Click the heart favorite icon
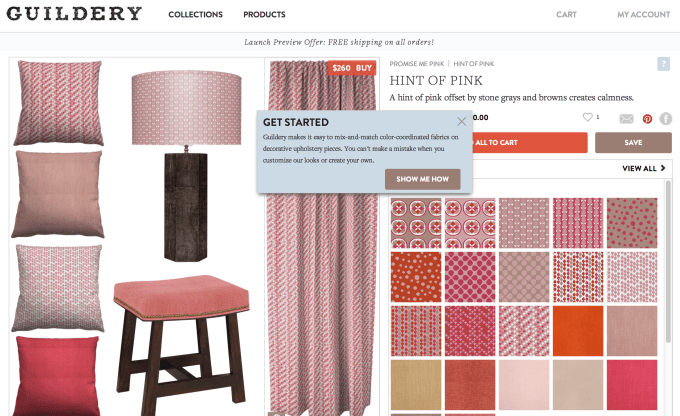Image resolution: width=680 pixels, height=416 pixels. pos(587,117)
